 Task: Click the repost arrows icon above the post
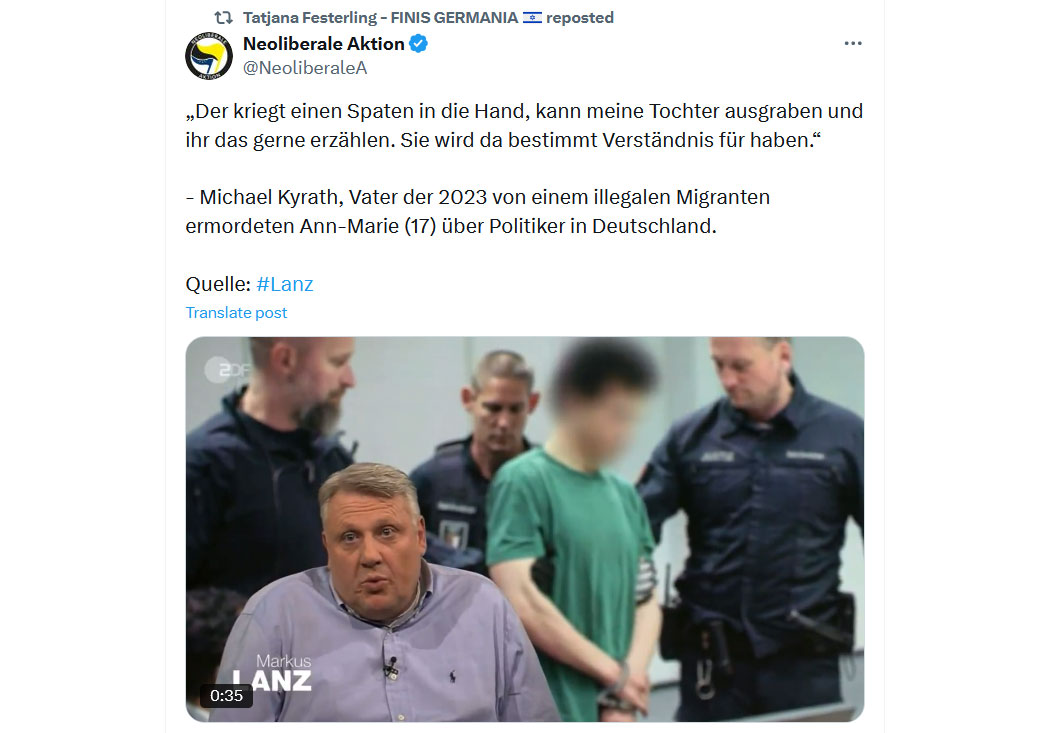223,17
